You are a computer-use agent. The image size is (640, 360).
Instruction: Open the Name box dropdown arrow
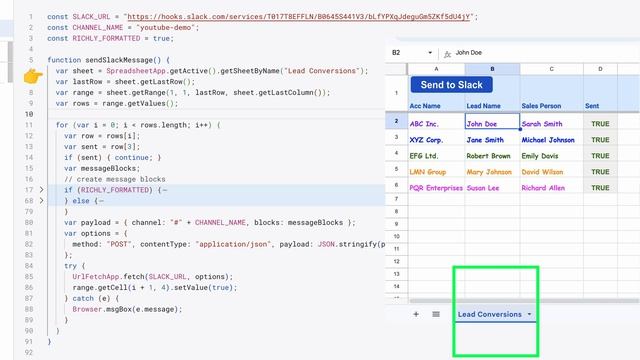[x=430, y=53]
